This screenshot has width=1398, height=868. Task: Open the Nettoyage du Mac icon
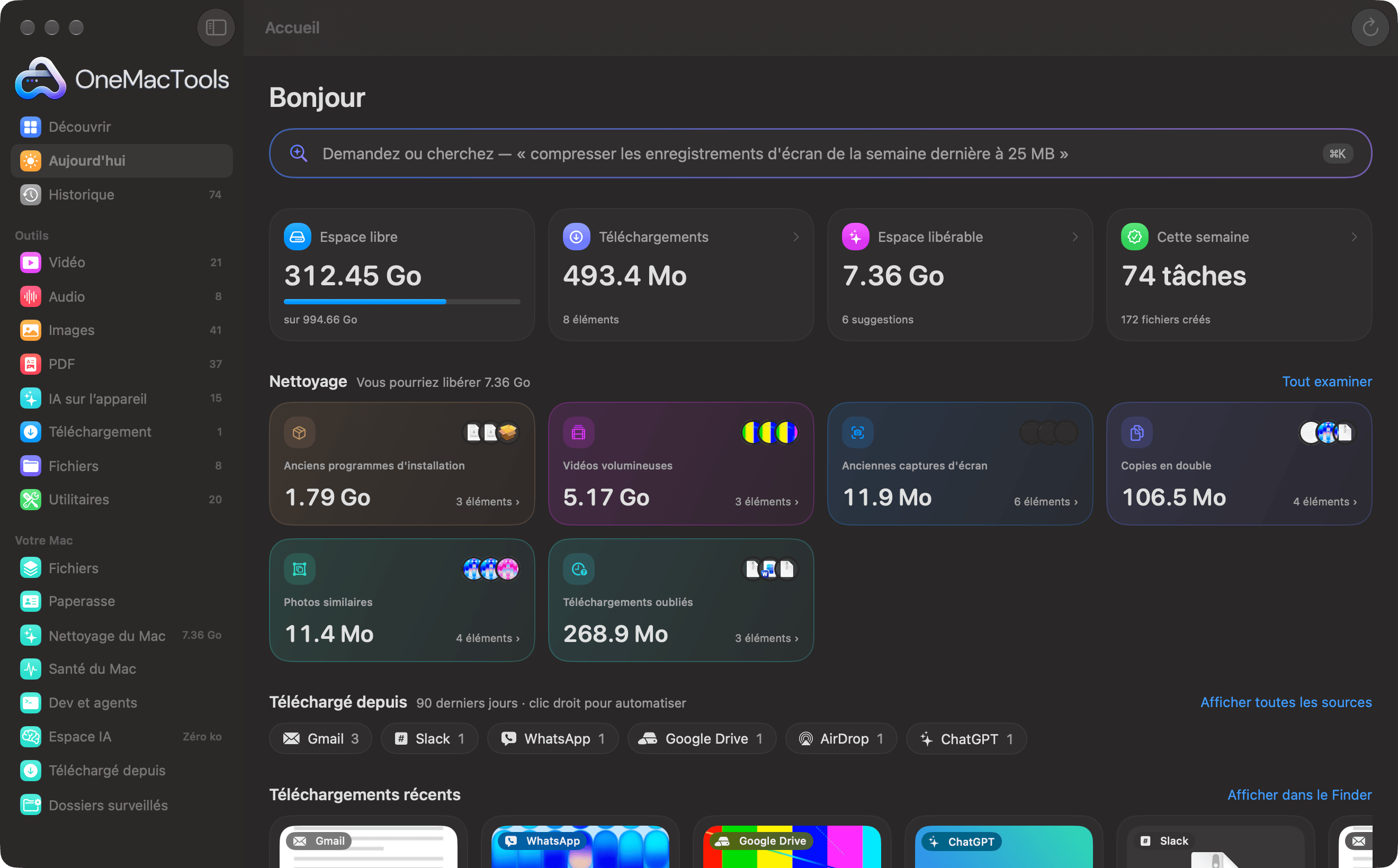pos(30,635)
